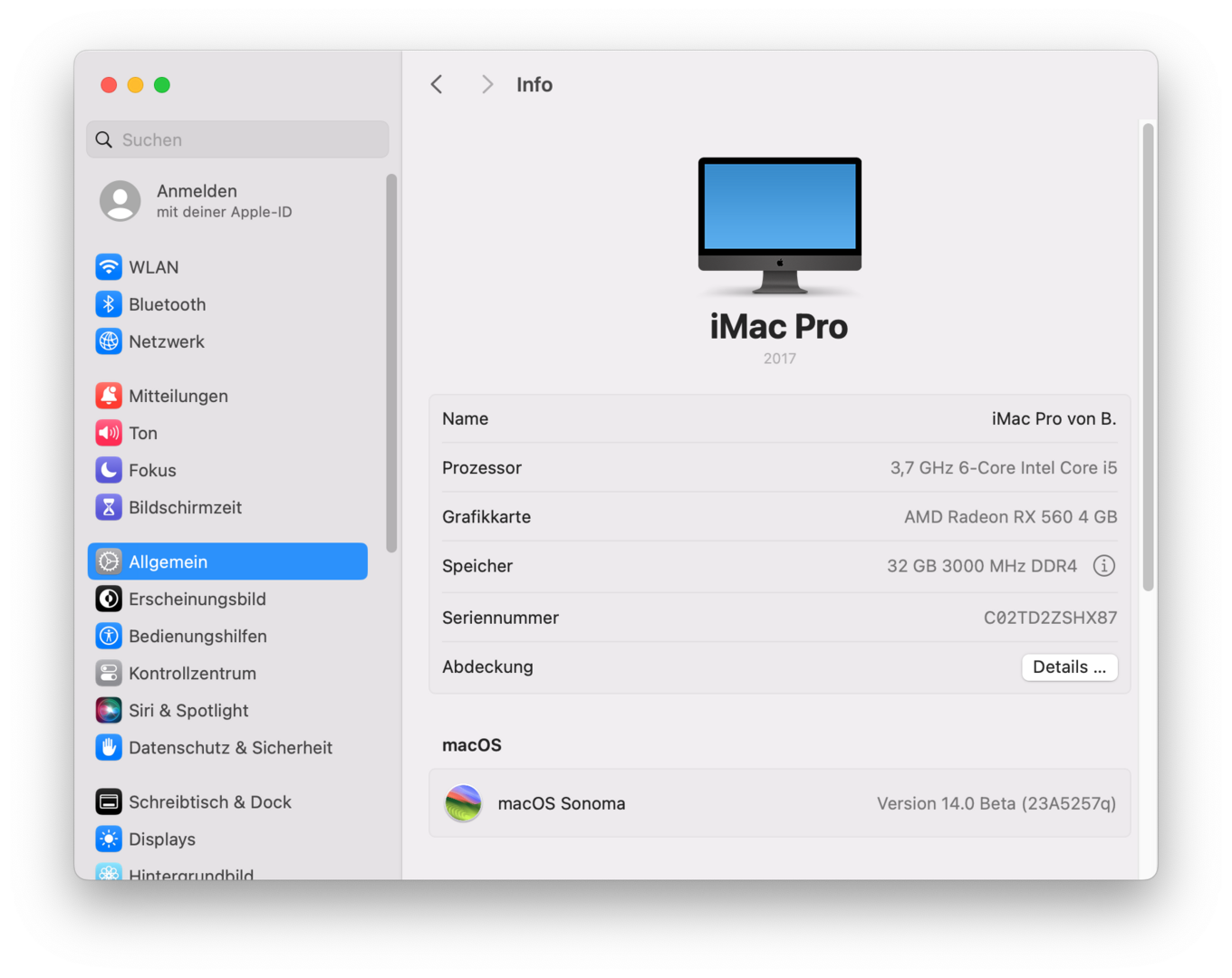Switch to the Netzwerk section

(x=227, y=341)
